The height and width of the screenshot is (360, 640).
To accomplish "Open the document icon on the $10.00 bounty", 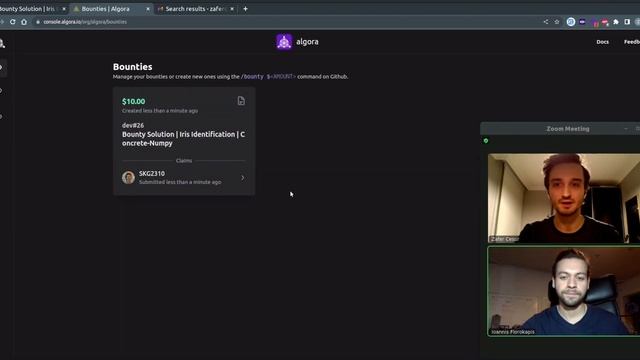I will [241, 101].
